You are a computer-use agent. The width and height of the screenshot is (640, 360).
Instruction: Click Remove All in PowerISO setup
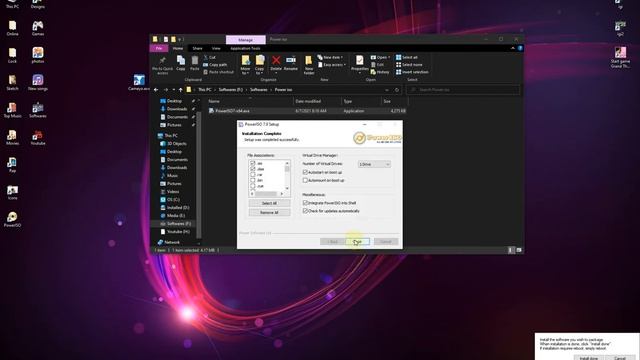click(269, 213)
